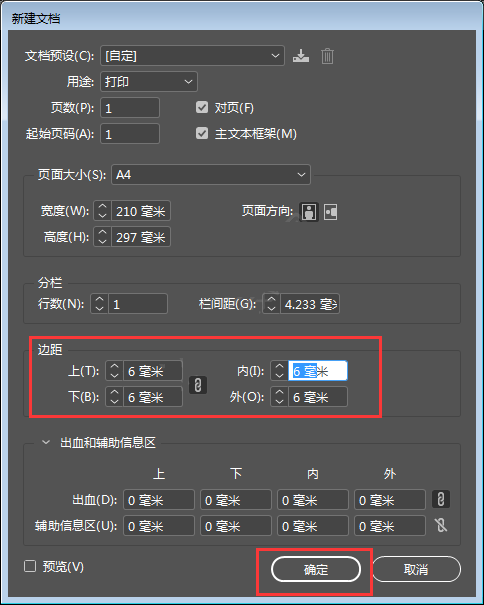
Task: Click the 确定 button
Action: [x=316, y=569]
